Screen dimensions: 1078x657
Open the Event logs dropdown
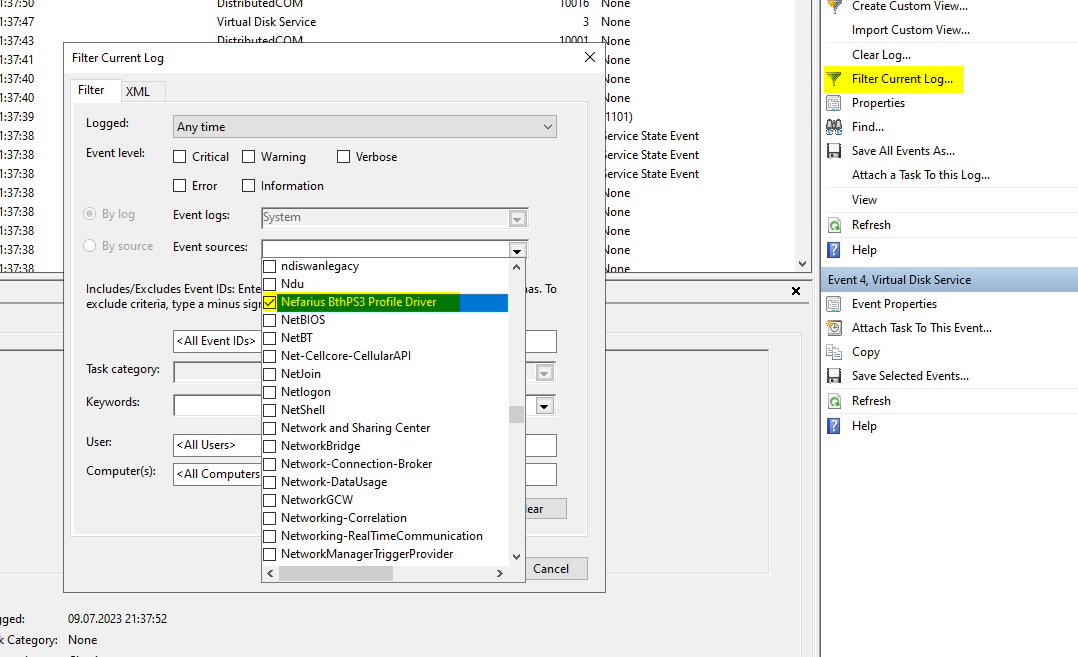tap(518, 218)
